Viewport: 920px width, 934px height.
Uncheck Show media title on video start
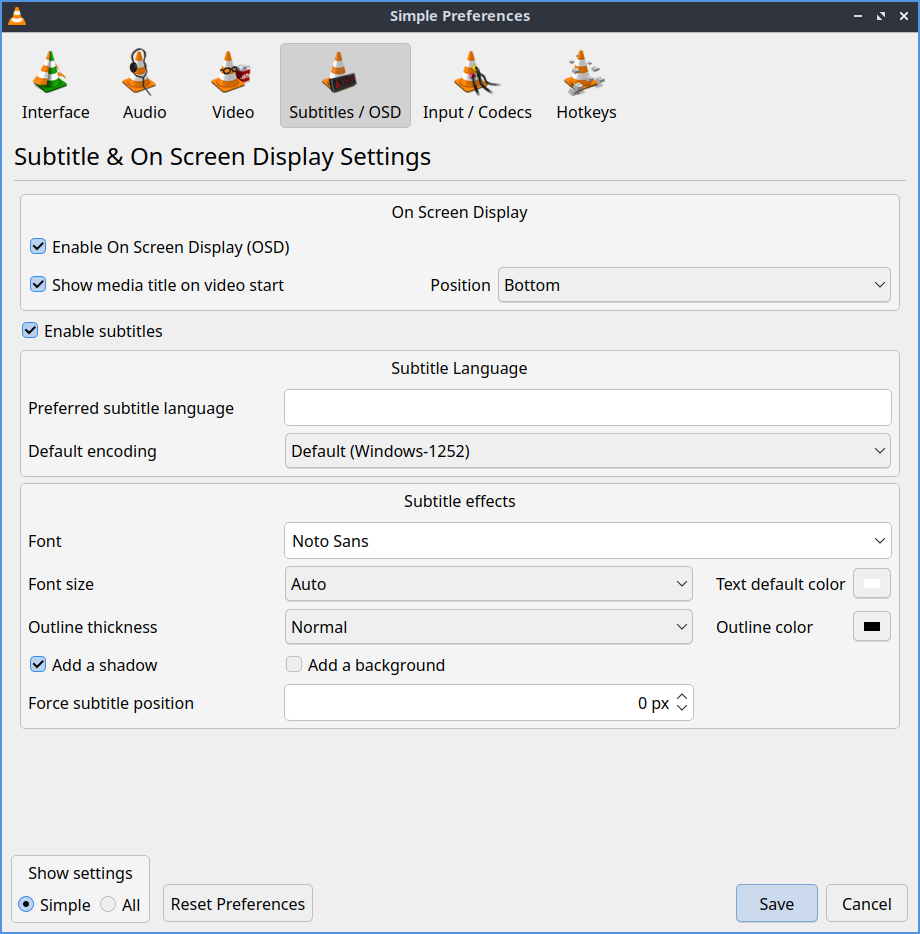tap(38, 285)
